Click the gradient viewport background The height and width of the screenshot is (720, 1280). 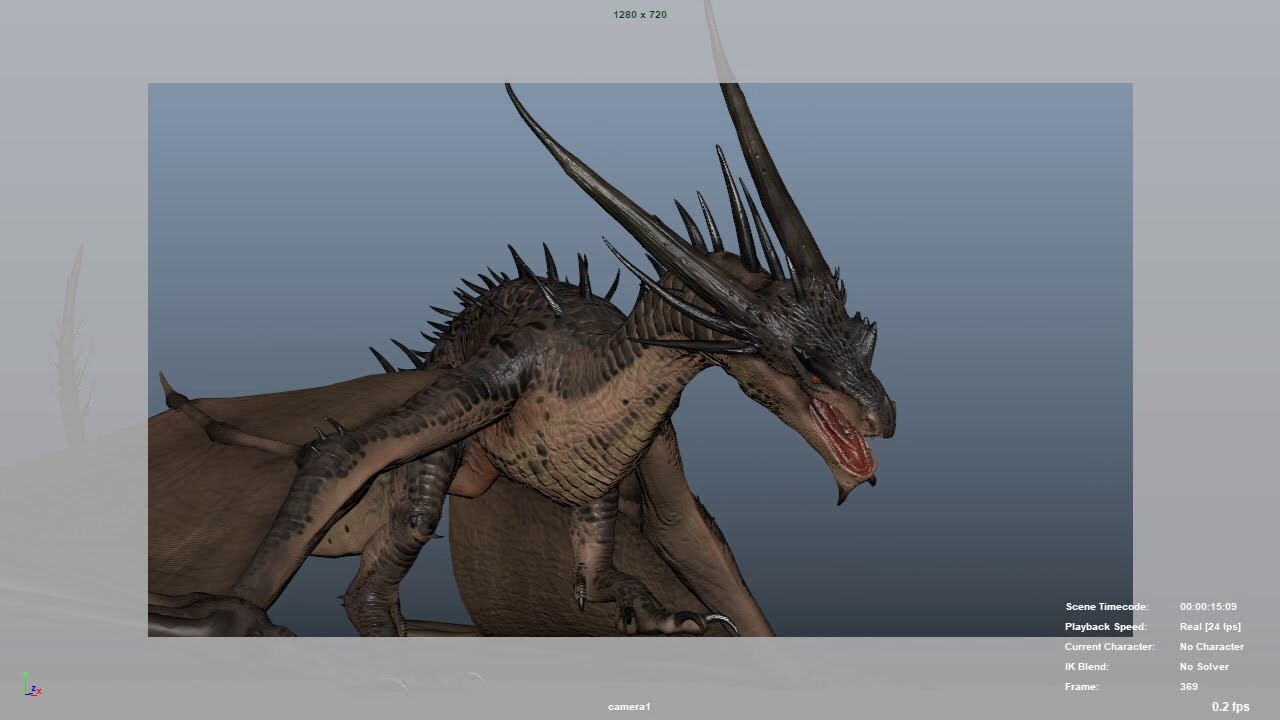click(x=1000, y=200)
